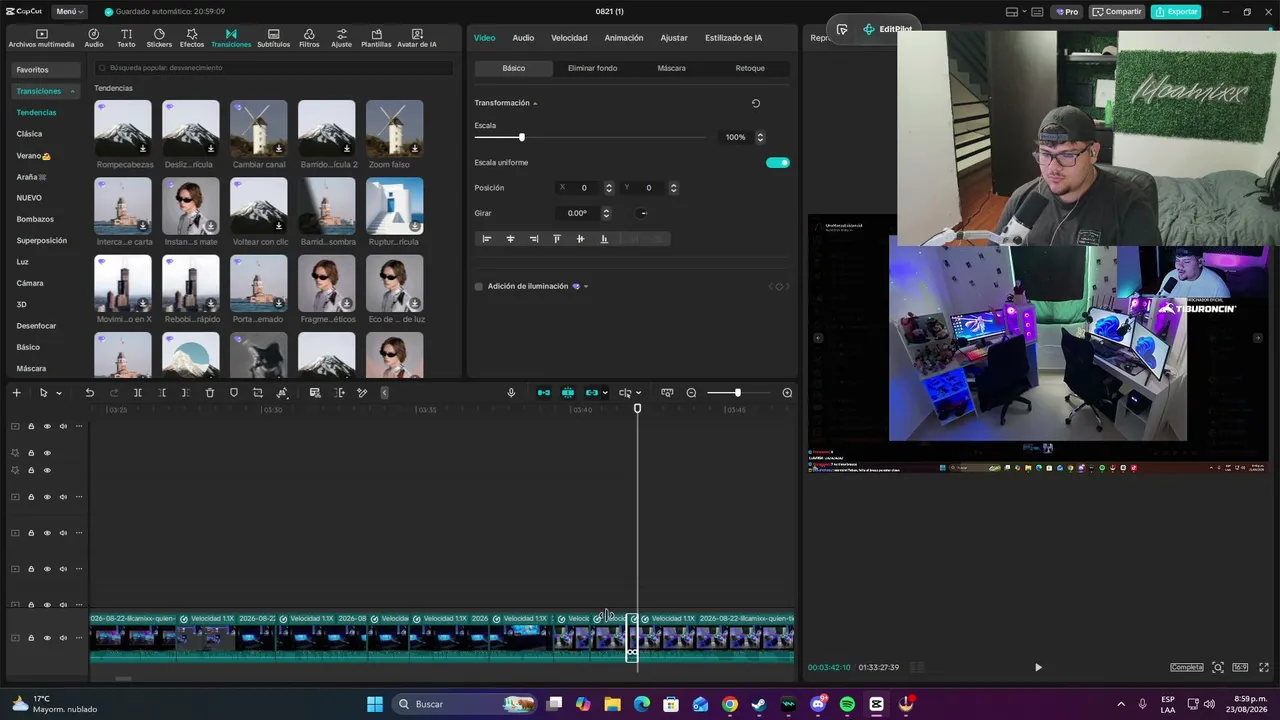Switch to the Velocidad tab
Screen dimensions: 1280x720
569,38
